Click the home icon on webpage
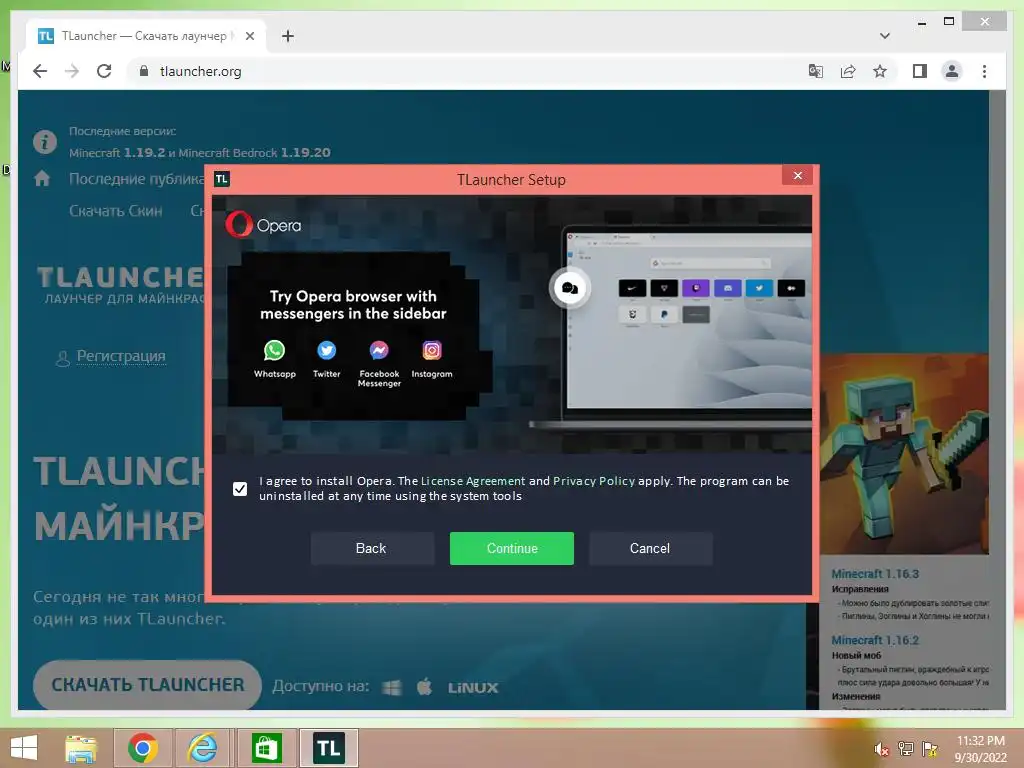Image resolution: width=1024 pixels, height=768 pixels. pos(42,178)
